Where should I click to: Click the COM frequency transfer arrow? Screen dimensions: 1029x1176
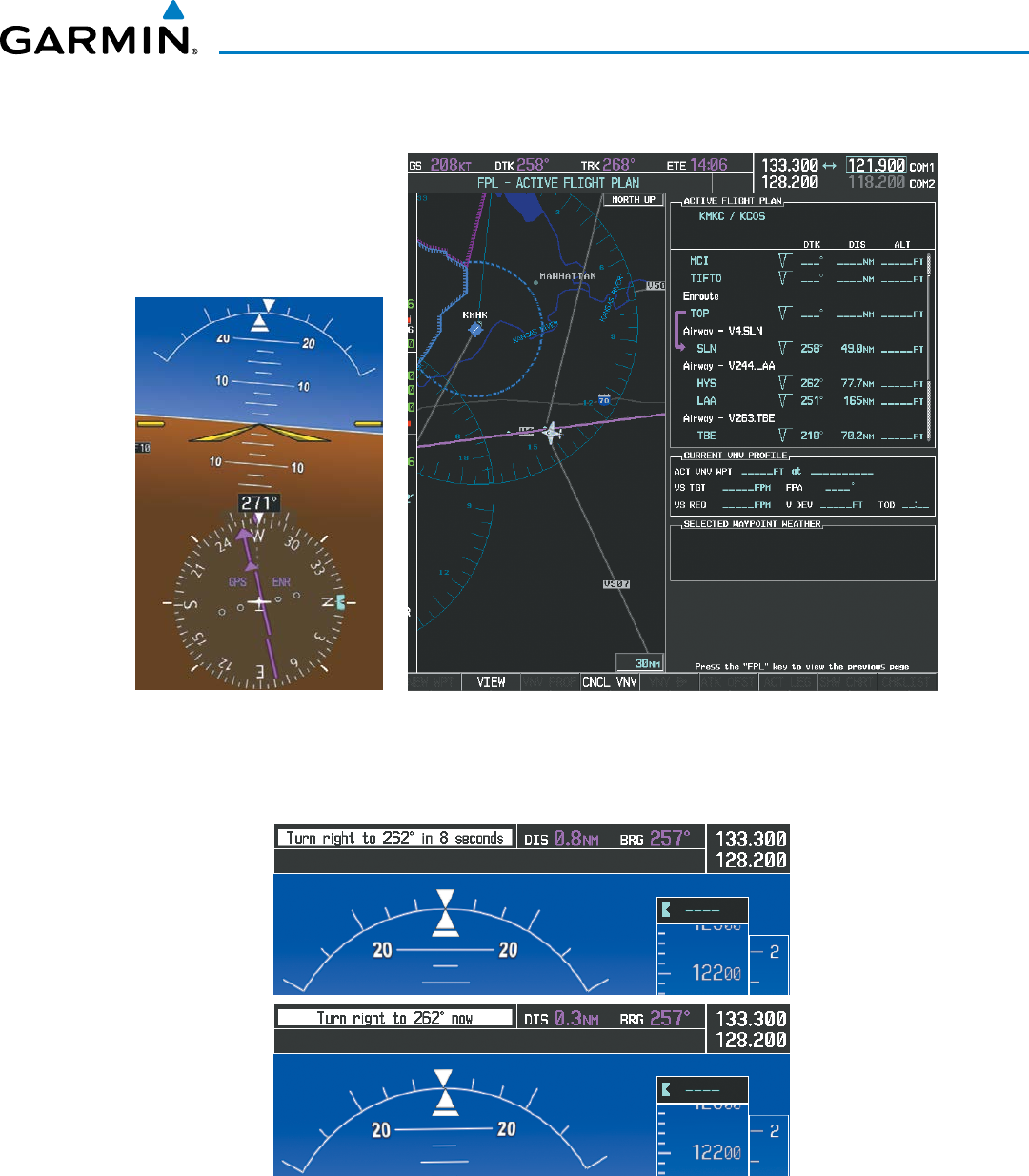pyautogui.click(x=829, y=166)
